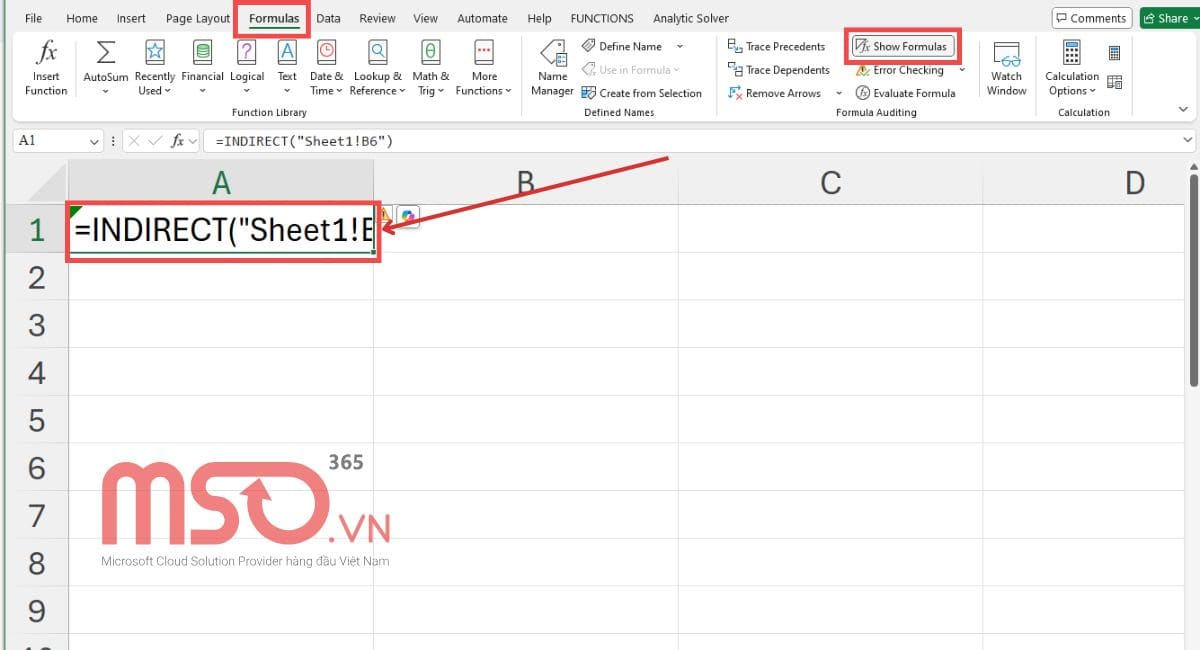The image size is (1200, 650).
Task: Open the FUNCTIONS tab
Action: click(x=602, y=18)
